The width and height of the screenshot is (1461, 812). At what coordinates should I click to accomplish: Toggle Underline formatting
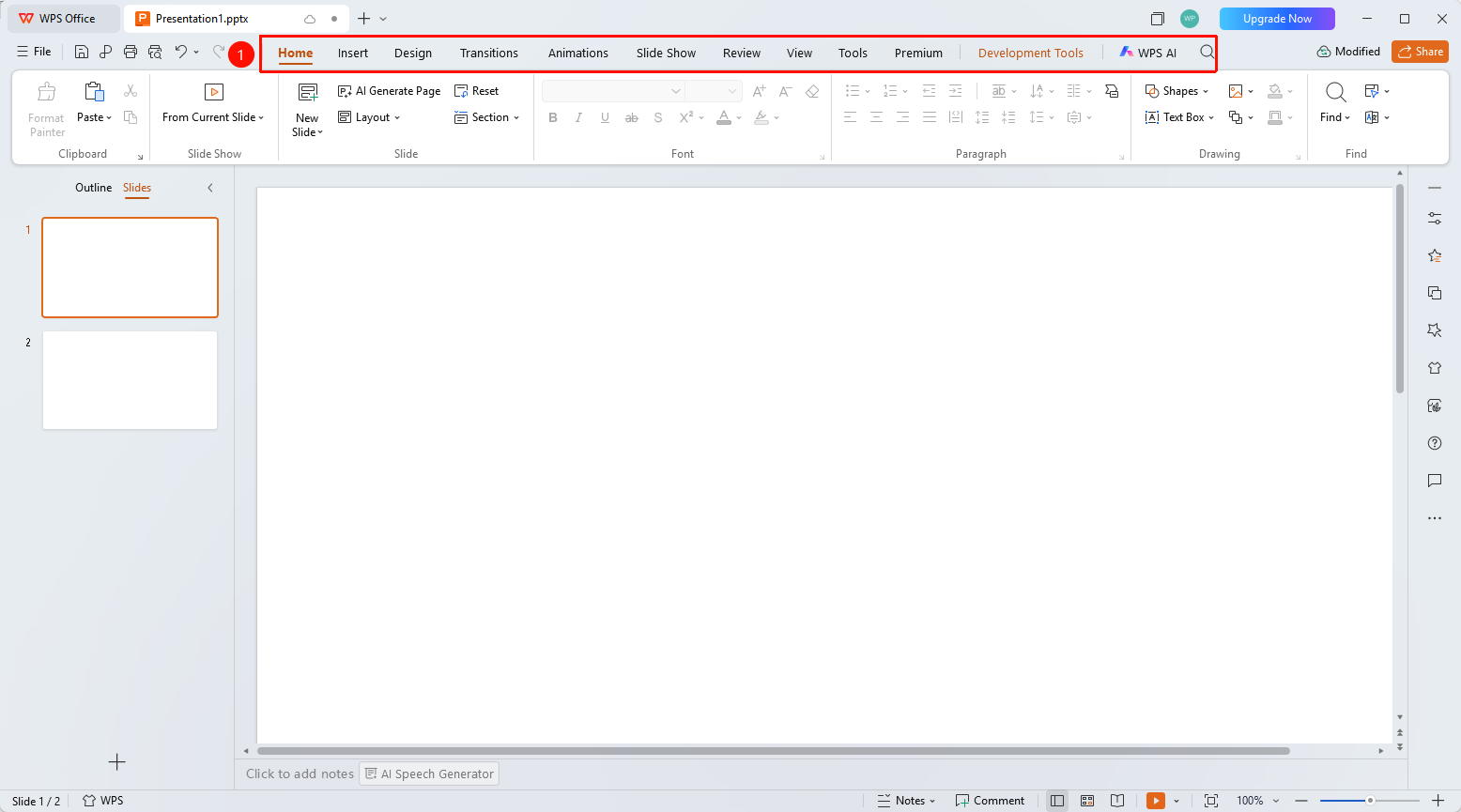pyautogui.click(x=605, y=117)
